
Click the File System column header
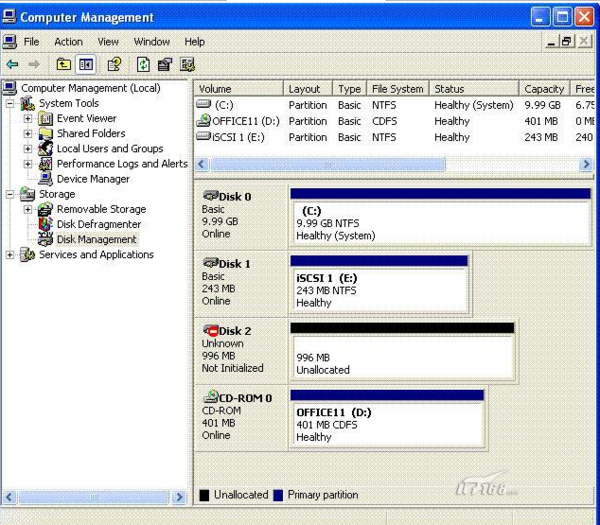coord(396,89)
